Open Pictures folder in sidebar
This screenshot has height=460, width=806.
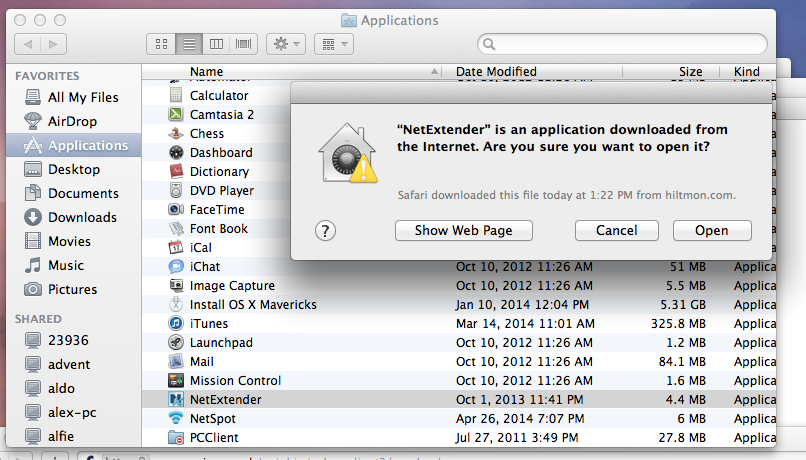pos(74,289)
